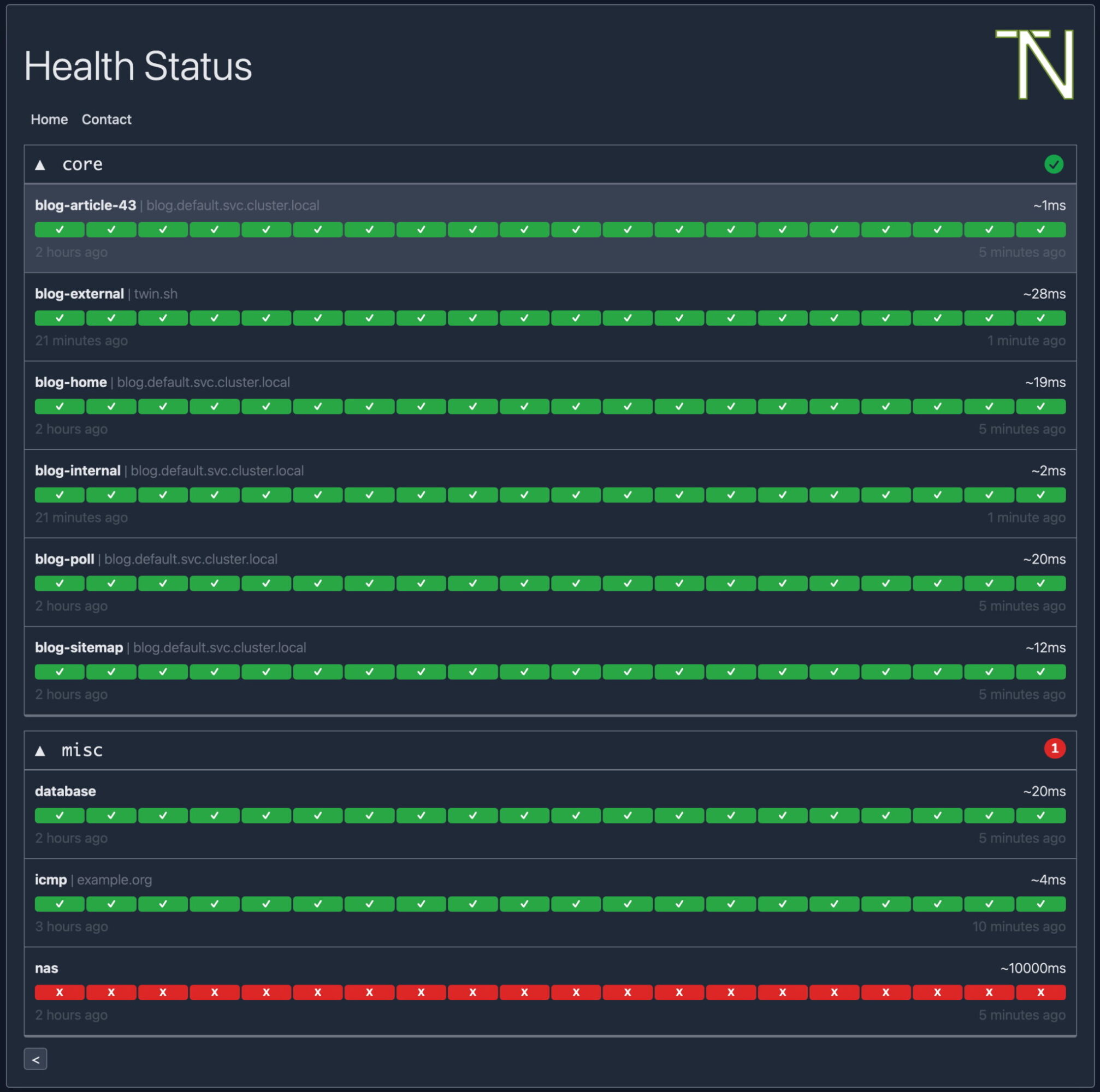Click last green check of blog-internal
Screen dimensions: 1100x1092
(1041, 495)
